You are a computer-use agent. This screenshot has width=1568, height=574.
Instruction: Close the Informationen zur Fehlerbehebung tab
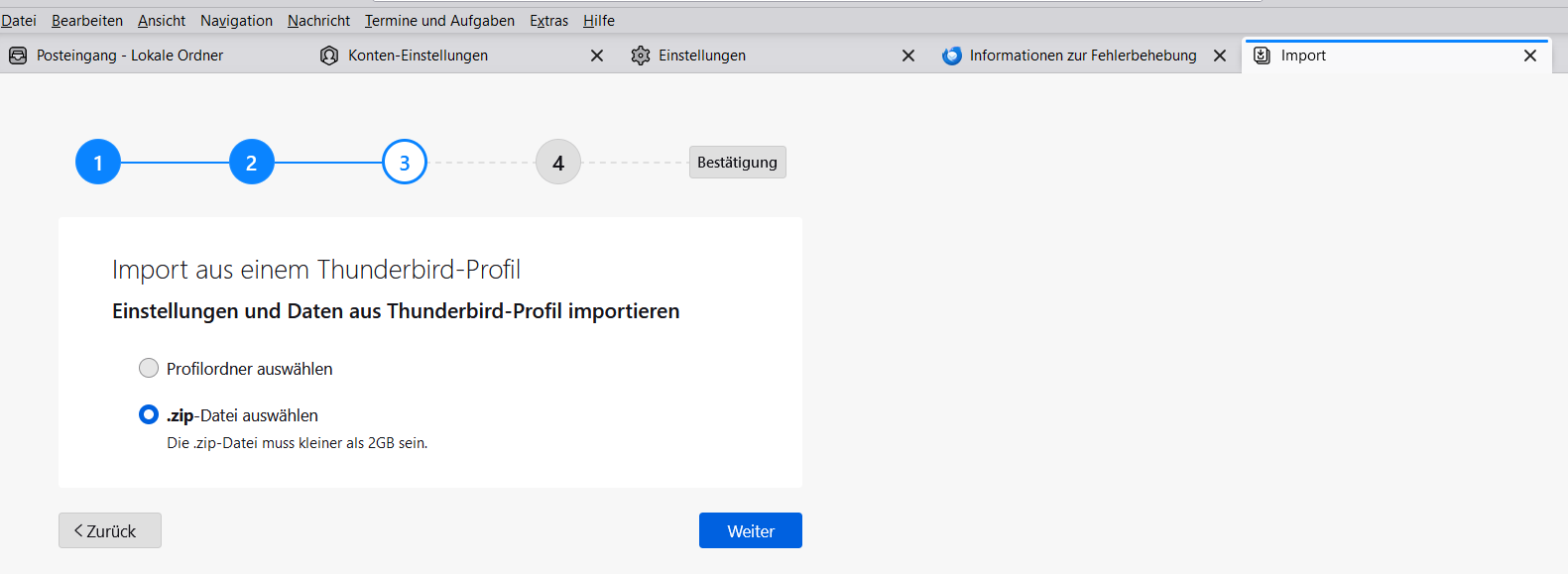[1220, 56]
